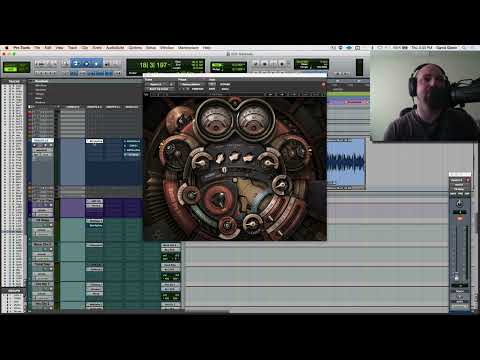
Task: Open the File menu
Action: (37, 48)
